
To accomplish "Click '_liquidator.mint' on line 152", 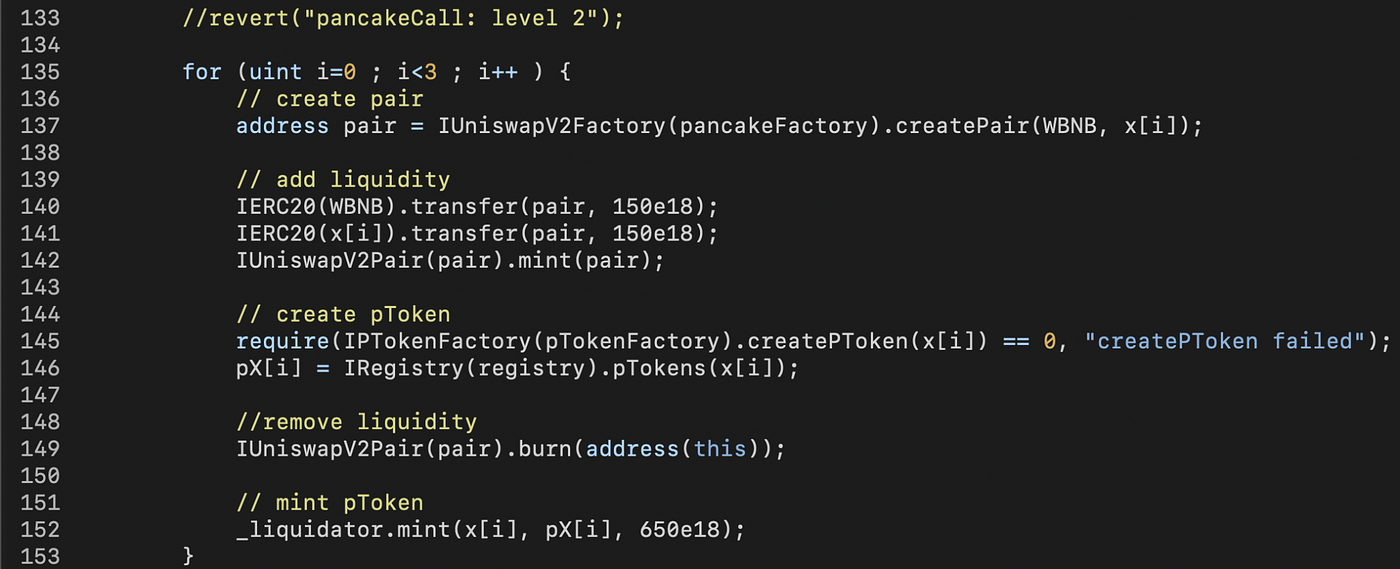I will (x=343, y=530).
